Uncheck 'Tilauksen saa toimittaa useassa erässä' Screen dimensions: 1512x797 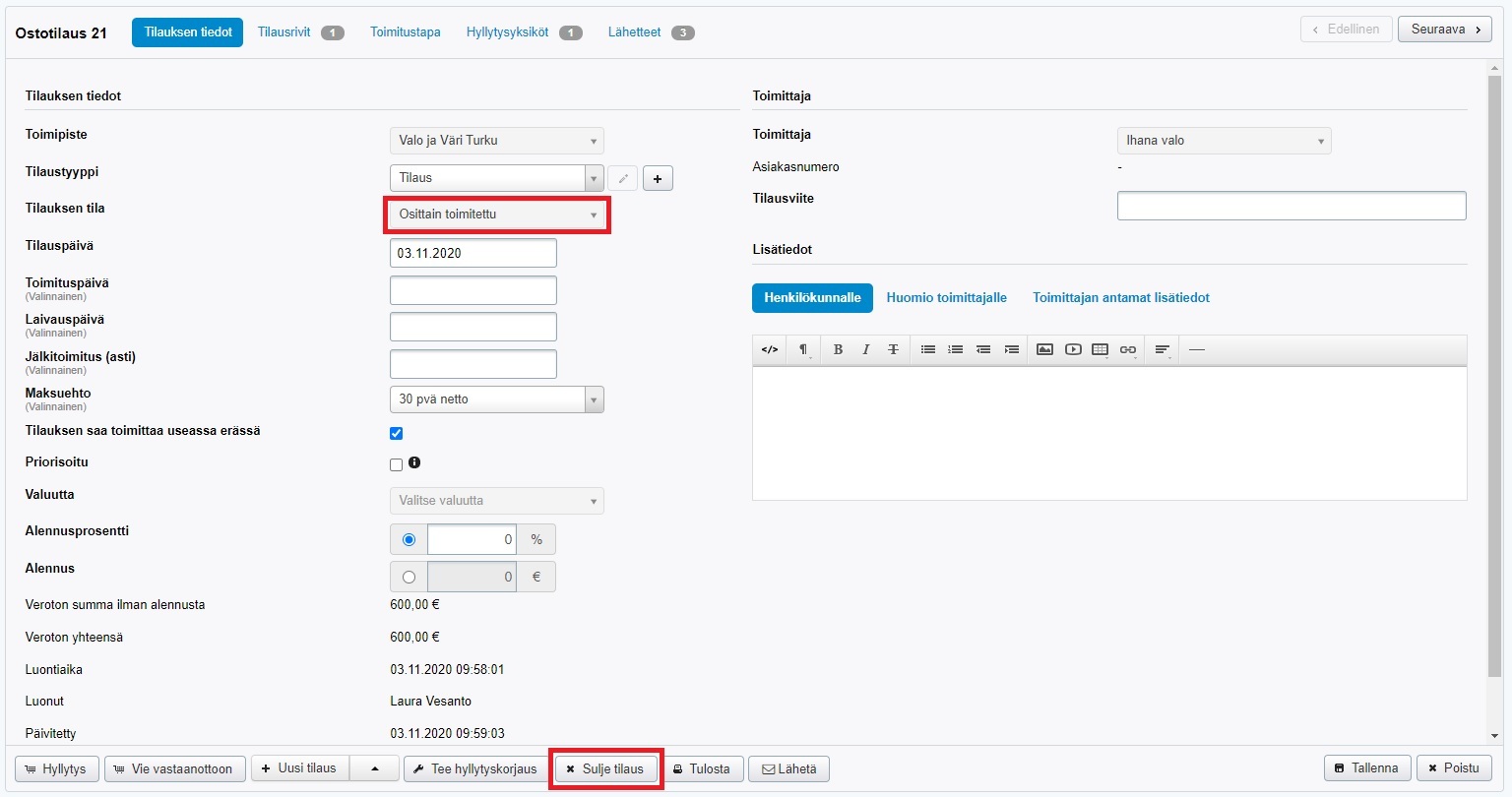point(397,433)
